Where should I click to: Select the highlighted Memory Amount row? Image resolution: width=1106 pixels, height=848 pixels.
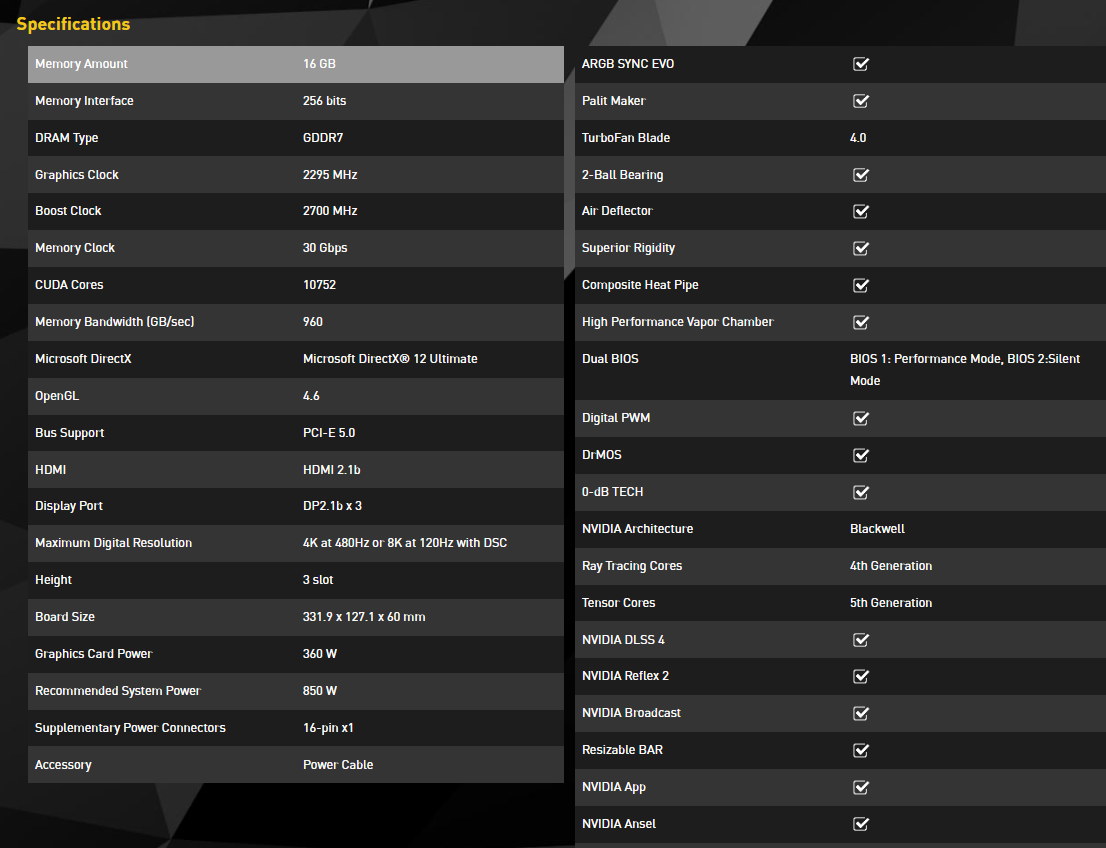(x=295, y=64)
